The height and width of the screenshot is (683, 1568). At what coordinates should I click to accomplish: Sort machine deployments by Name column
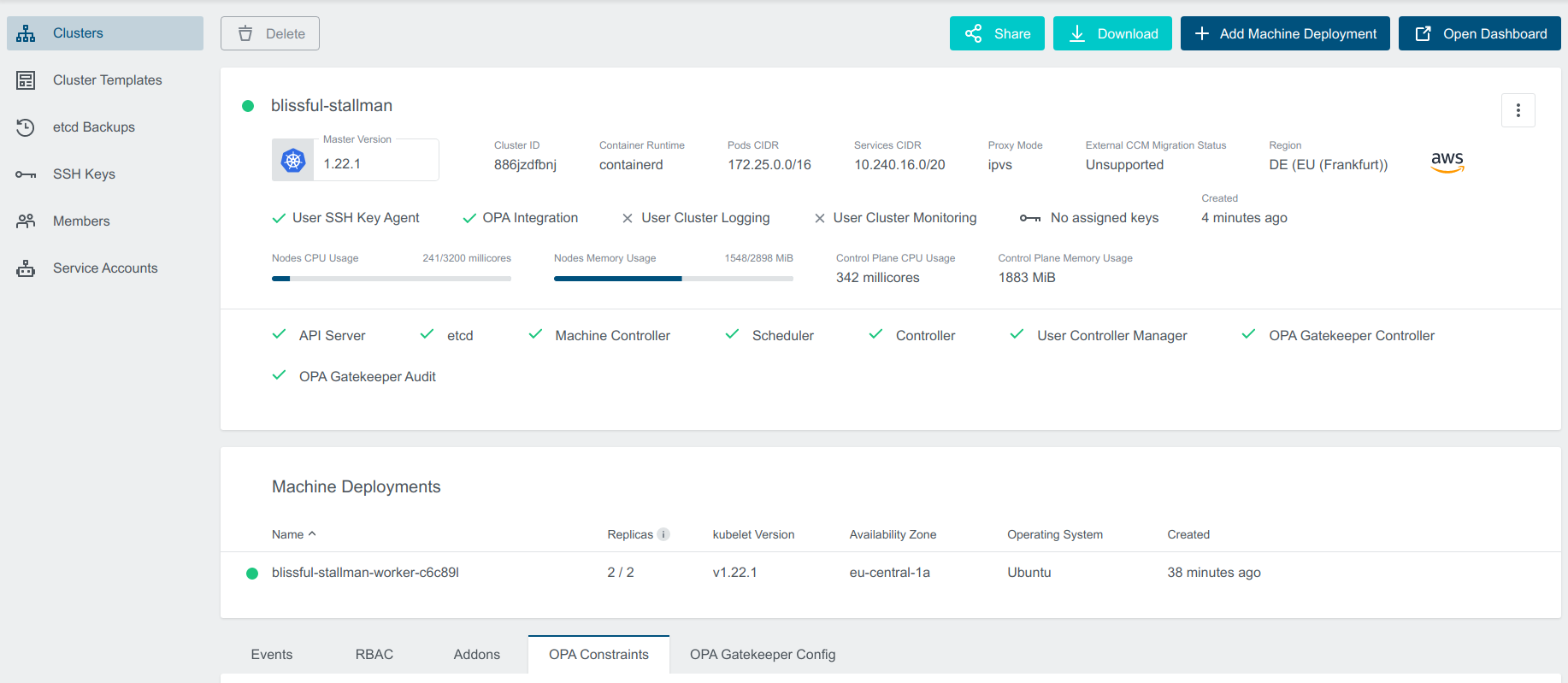tap(294, 534)
